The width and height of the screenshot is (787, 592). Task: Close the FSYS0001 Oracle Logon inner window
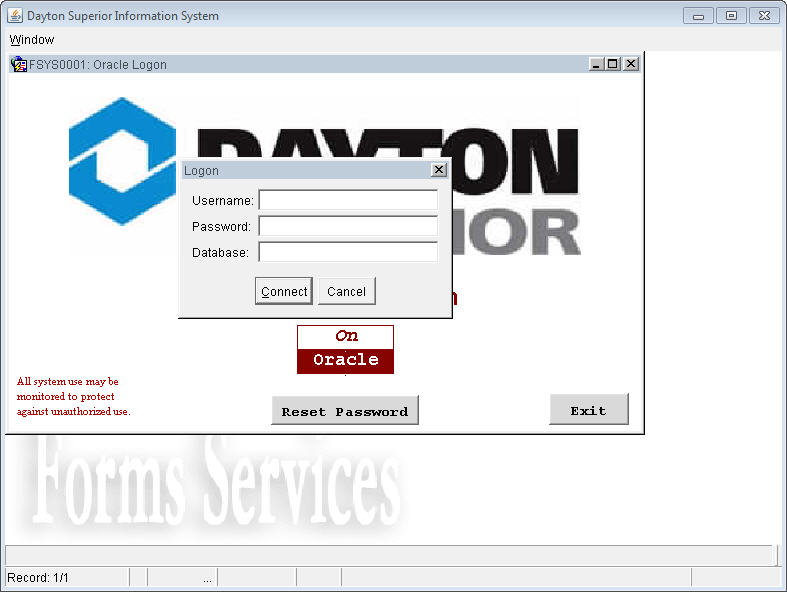(x=630, y=64)
